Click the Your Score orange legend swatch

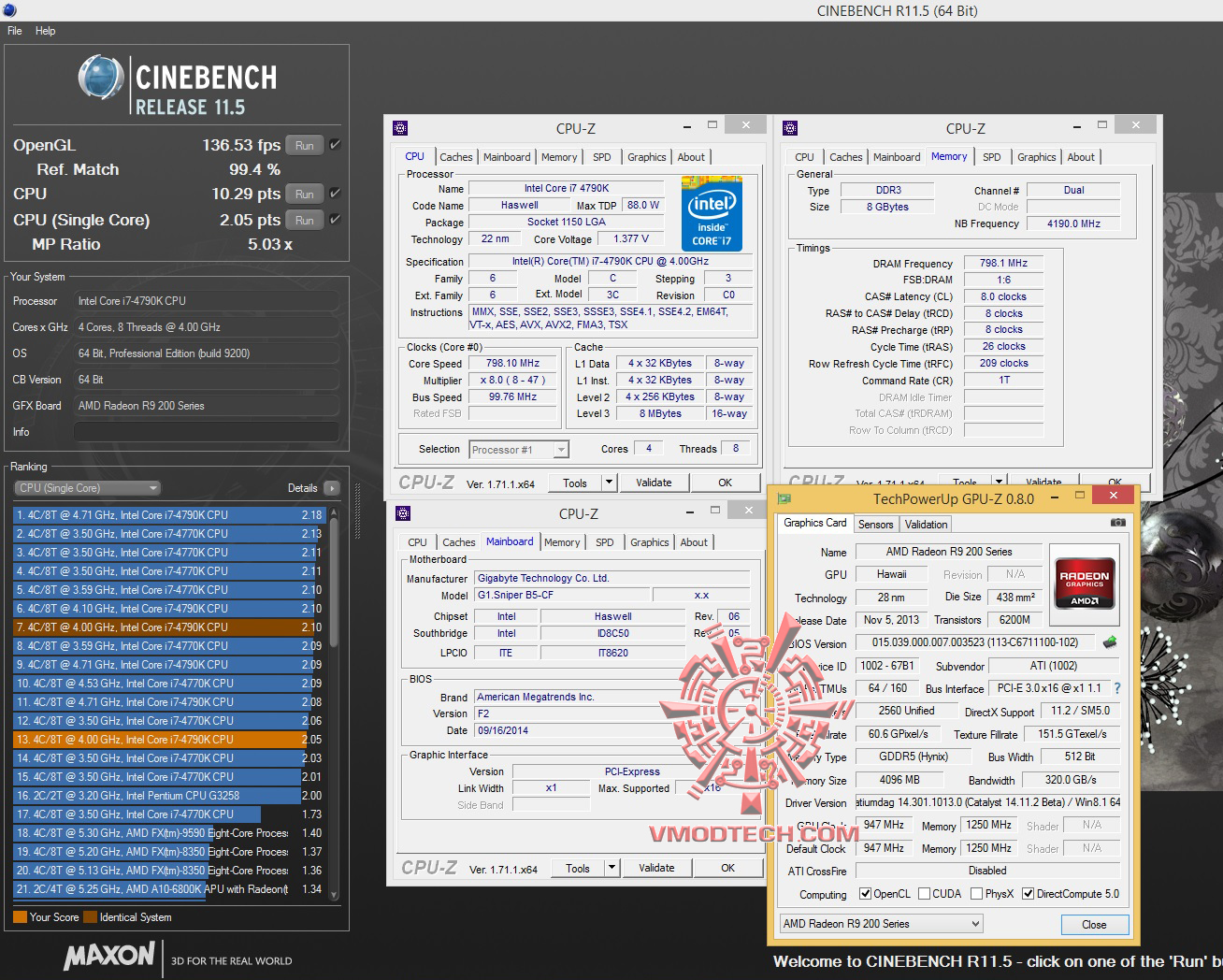[x=20, y=917]
